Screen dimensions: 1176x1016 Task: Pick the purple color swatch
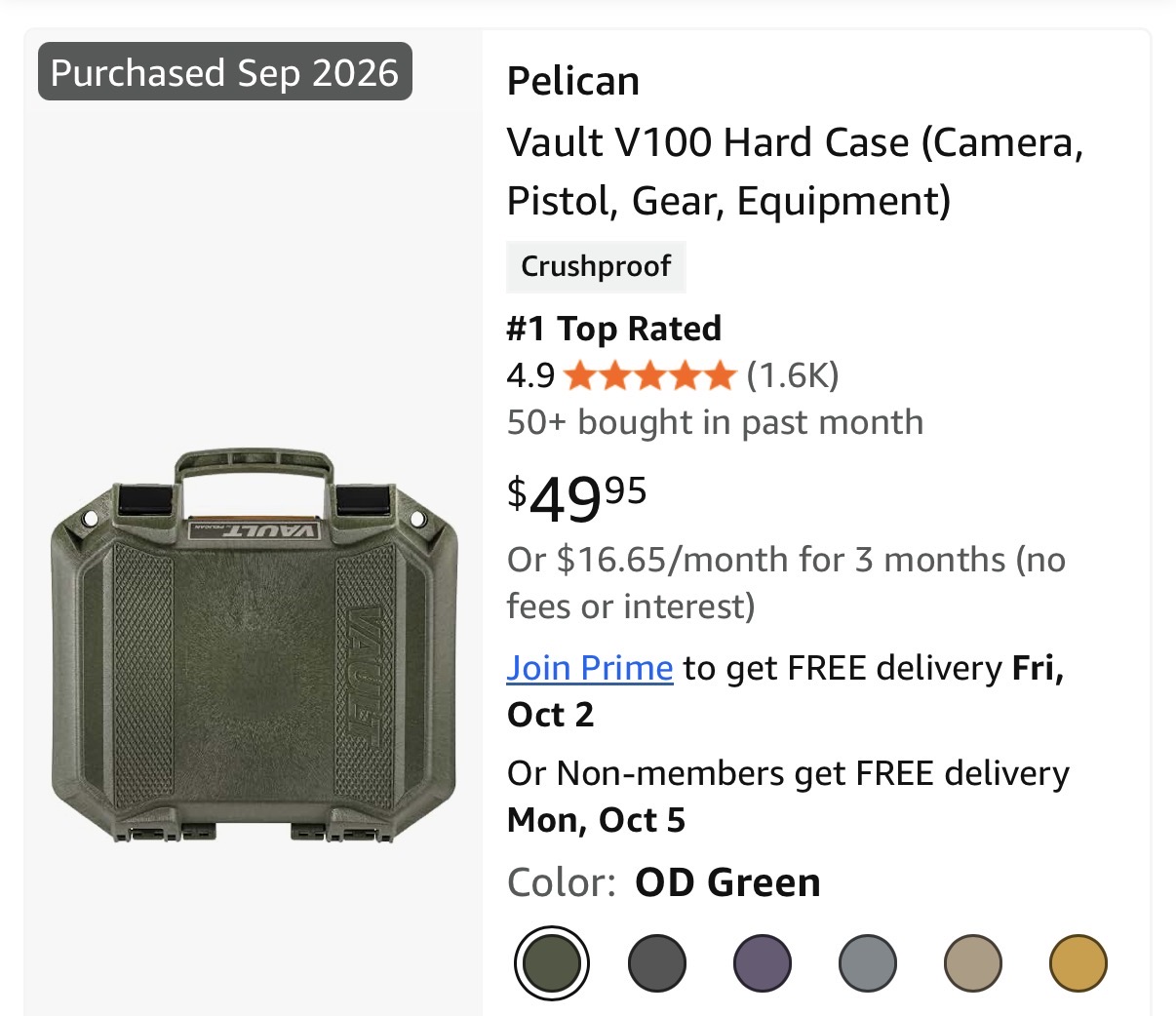pos(763,963)
